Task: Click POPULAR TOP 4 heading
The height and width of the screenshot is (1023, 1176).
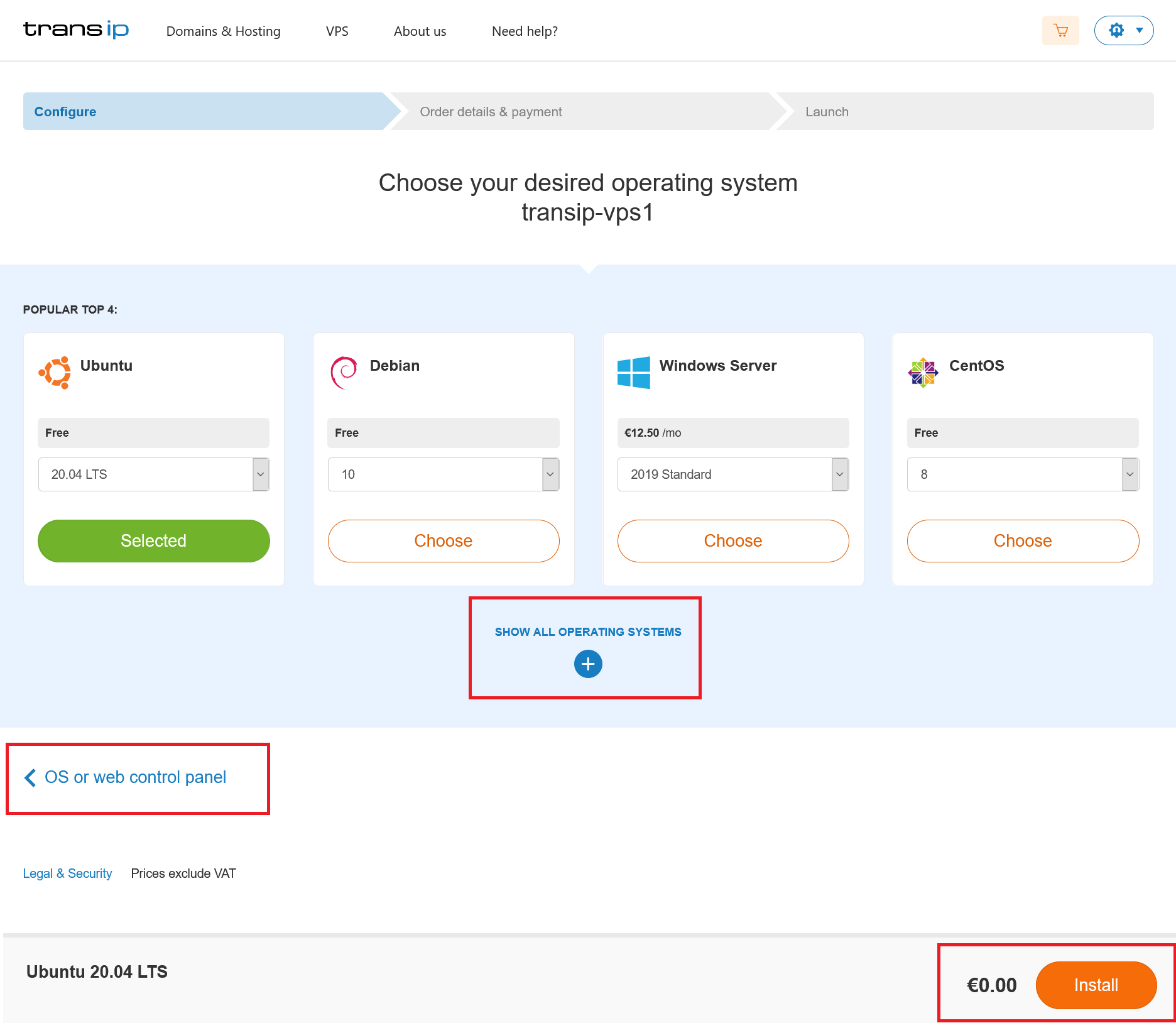Action: (x=70, y=310)
